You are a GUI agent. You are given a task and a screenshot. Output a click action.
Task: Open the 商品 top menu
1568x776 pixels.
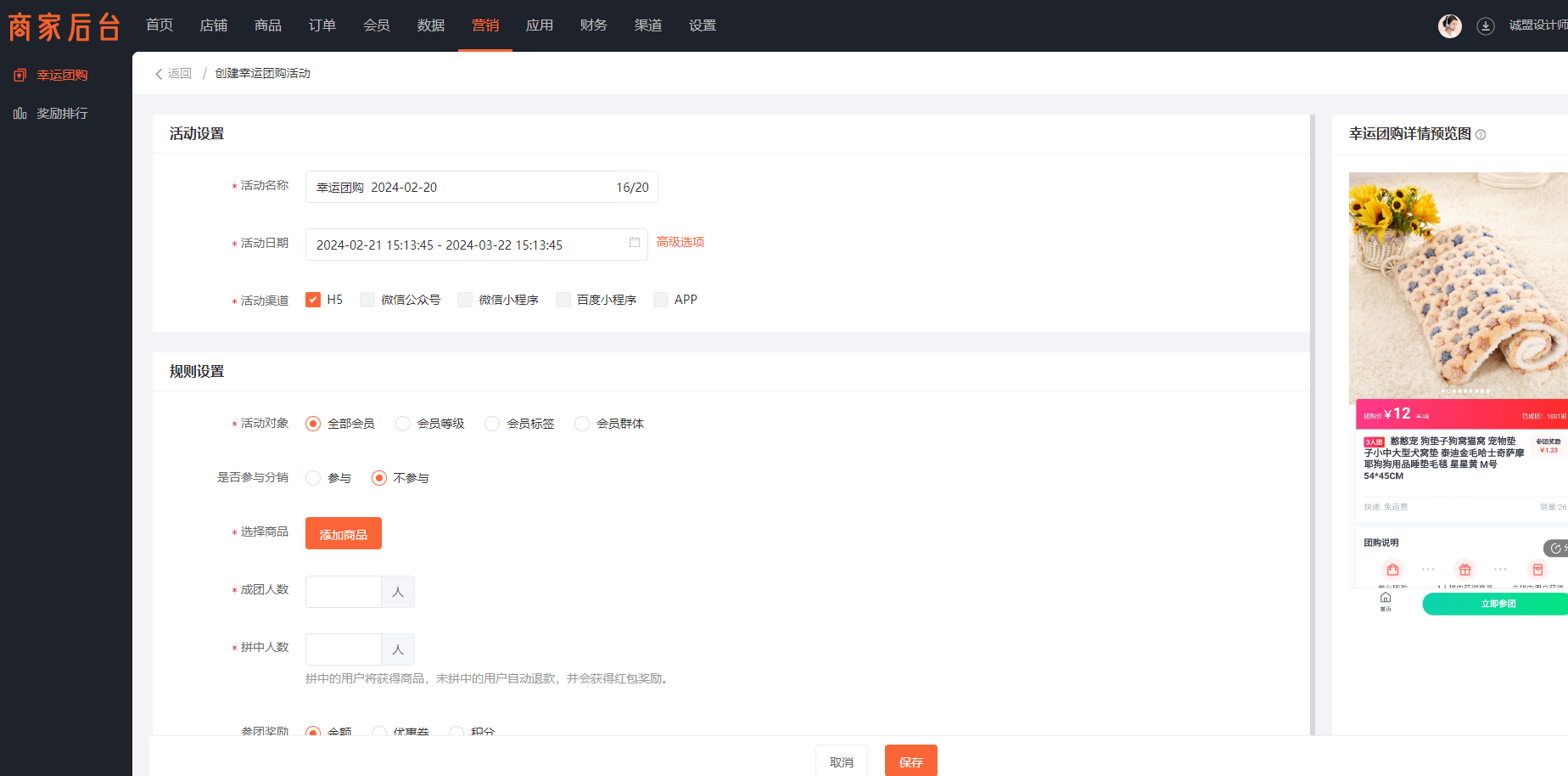(268, 25)
